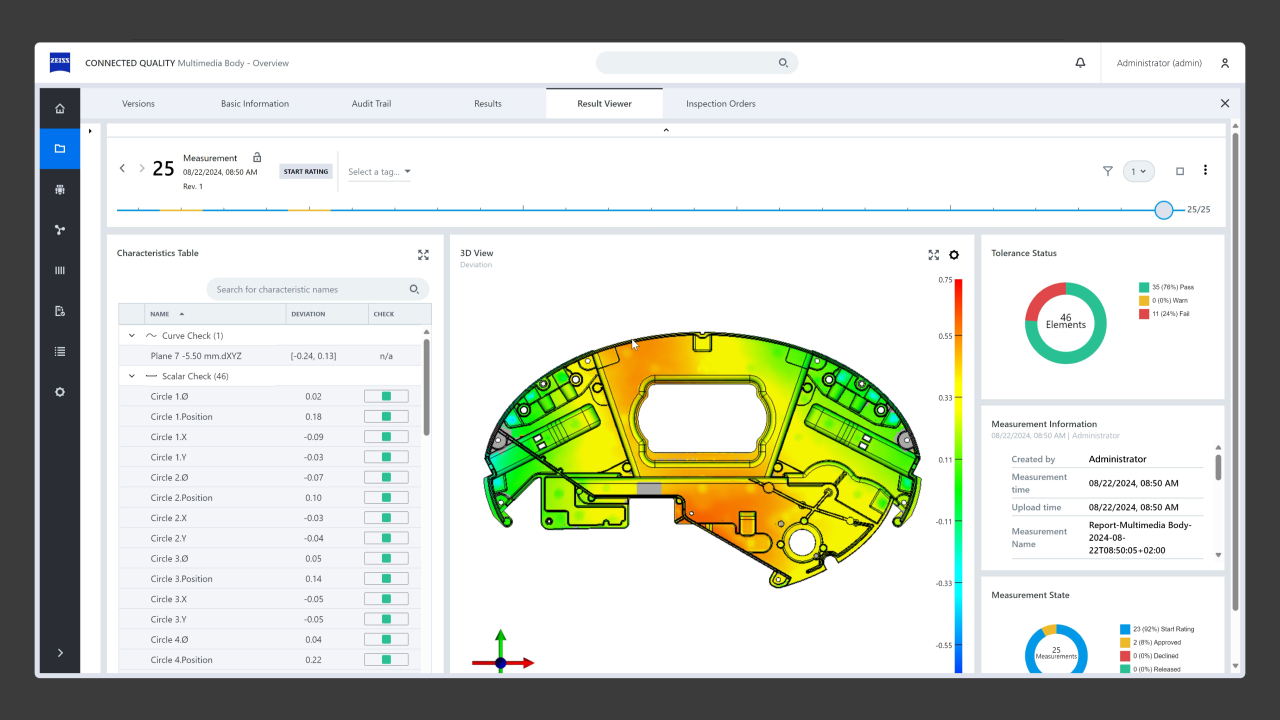Toggle check indicator for Circle 3.Y
This screenshot has height=720, width=1280.
[386, 619]
